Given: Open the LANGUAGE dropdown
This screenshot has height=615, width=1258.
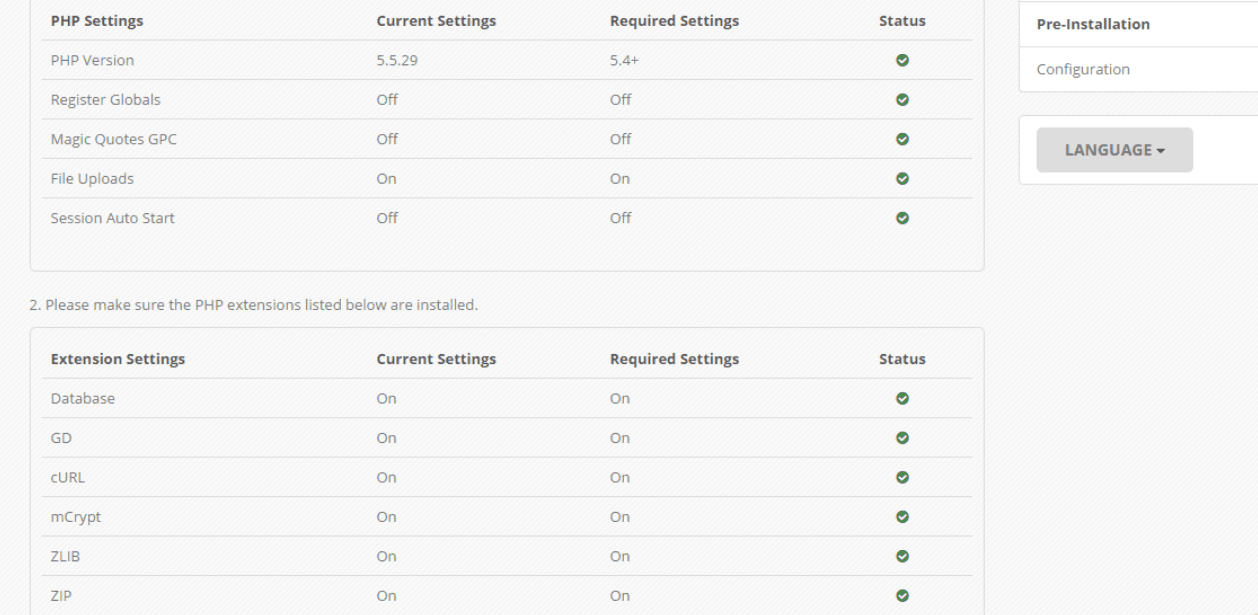Looking at the screenshot, I should pos(1114,150).
